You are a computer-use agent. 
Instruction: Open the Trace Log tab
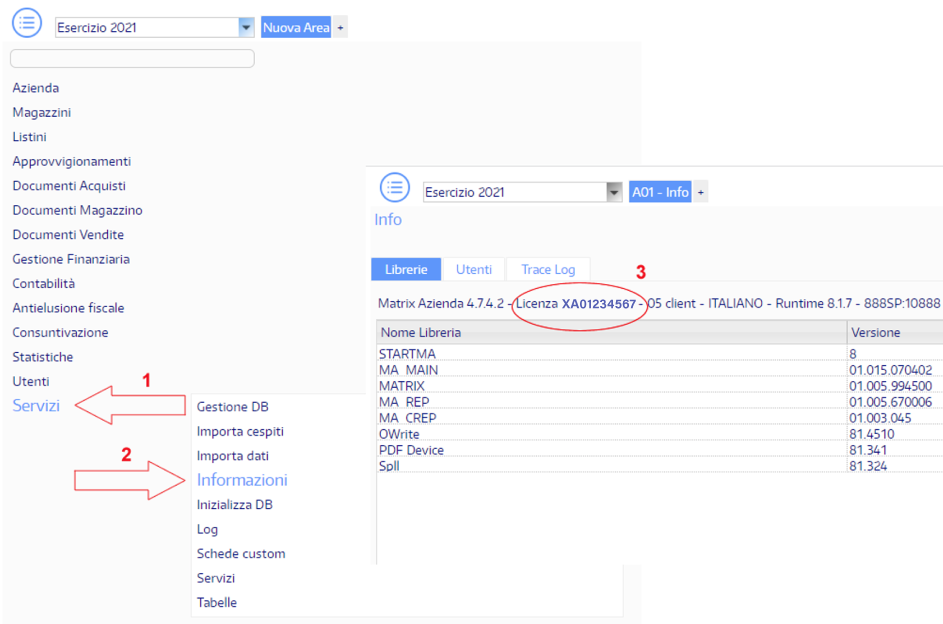547,269
